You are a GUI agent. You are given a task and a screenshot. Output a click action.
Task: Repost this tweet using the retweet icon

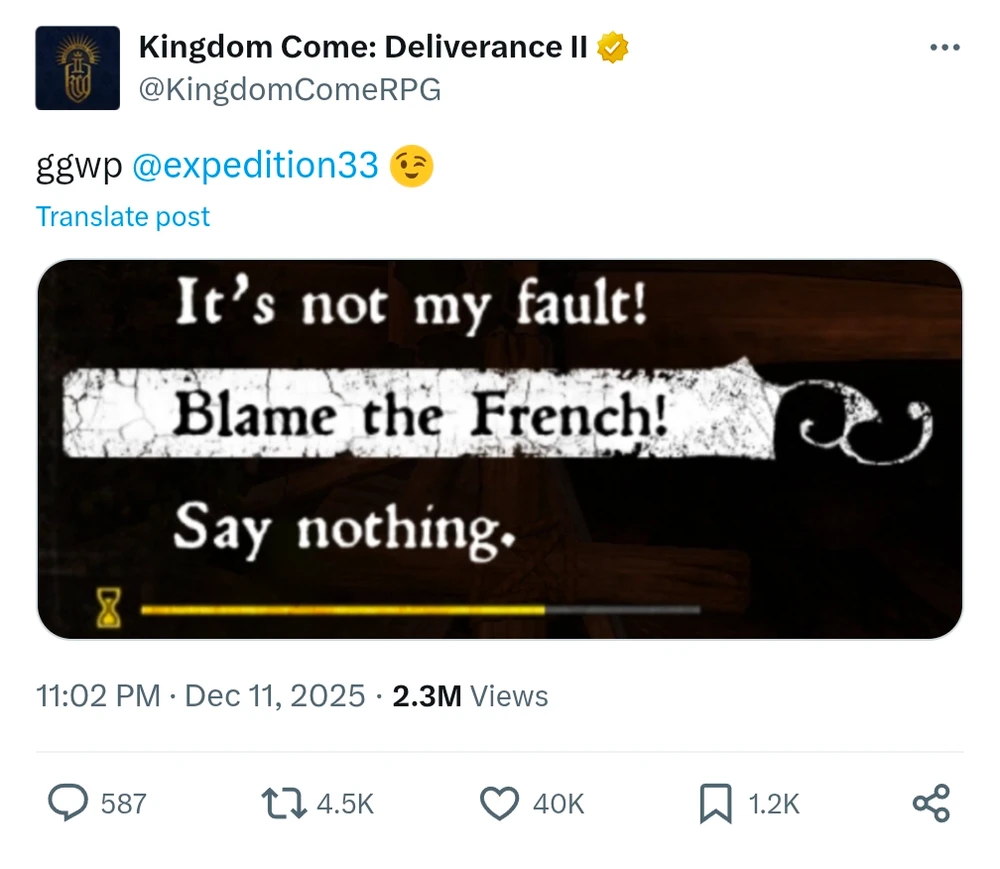[x=283, y=803]
